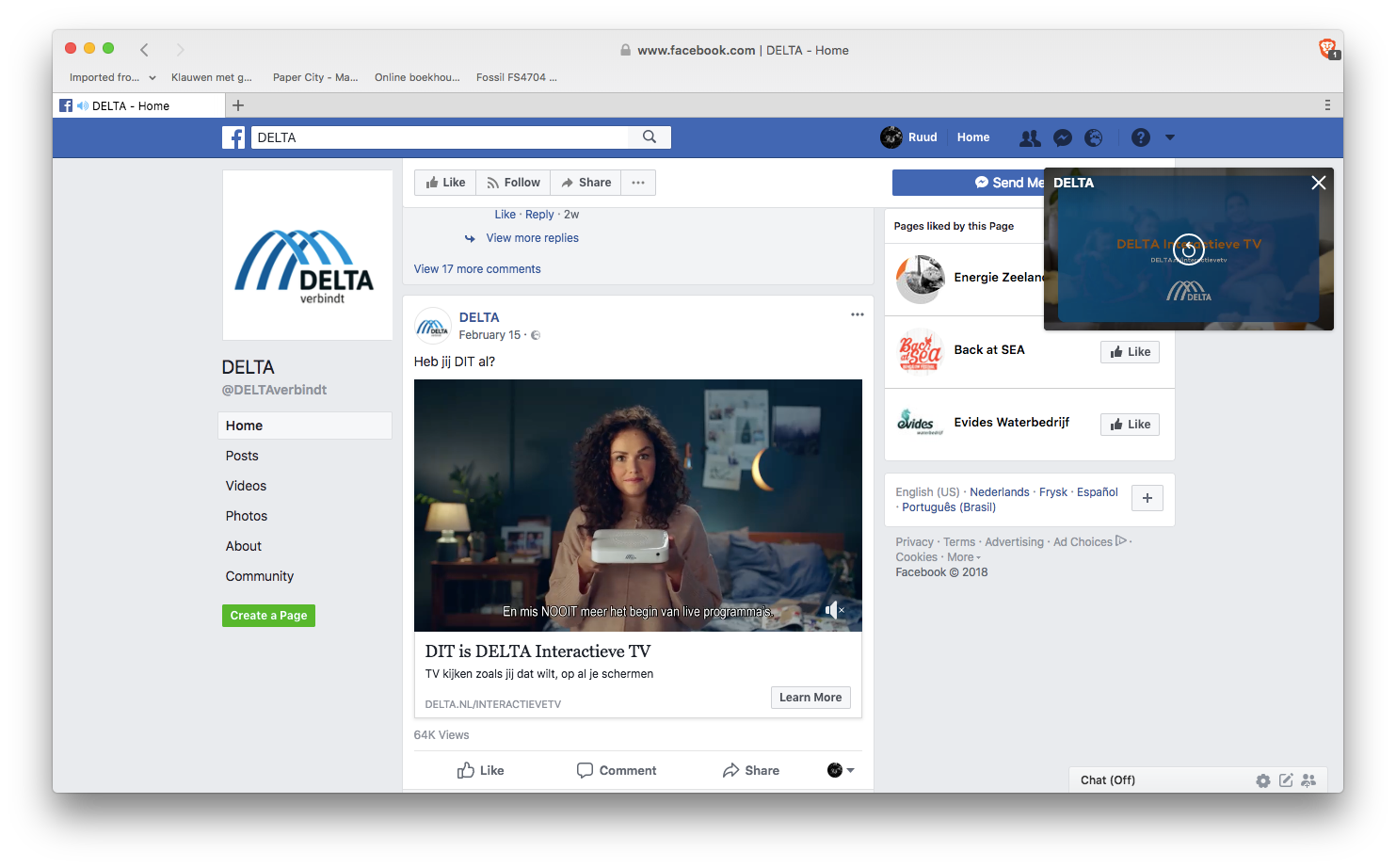Open Friend Requests icon
The width and height of the screenshot is (1396, 868).
[x=1030, y=138]
